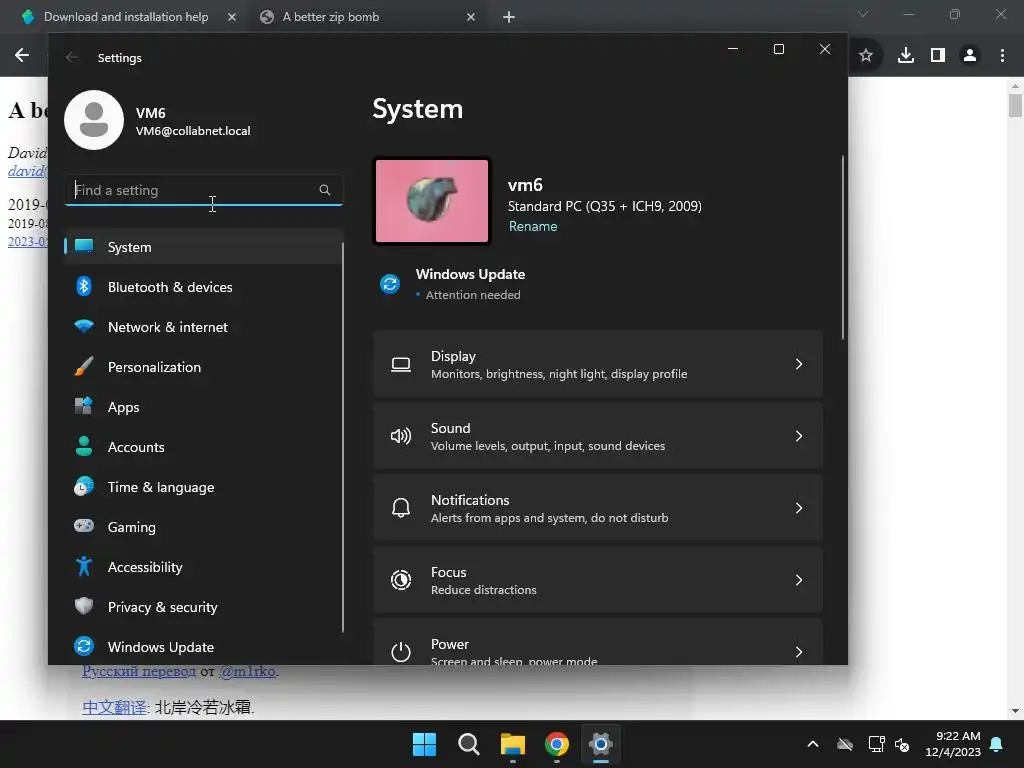Open Sound settings card

[598, 436]
